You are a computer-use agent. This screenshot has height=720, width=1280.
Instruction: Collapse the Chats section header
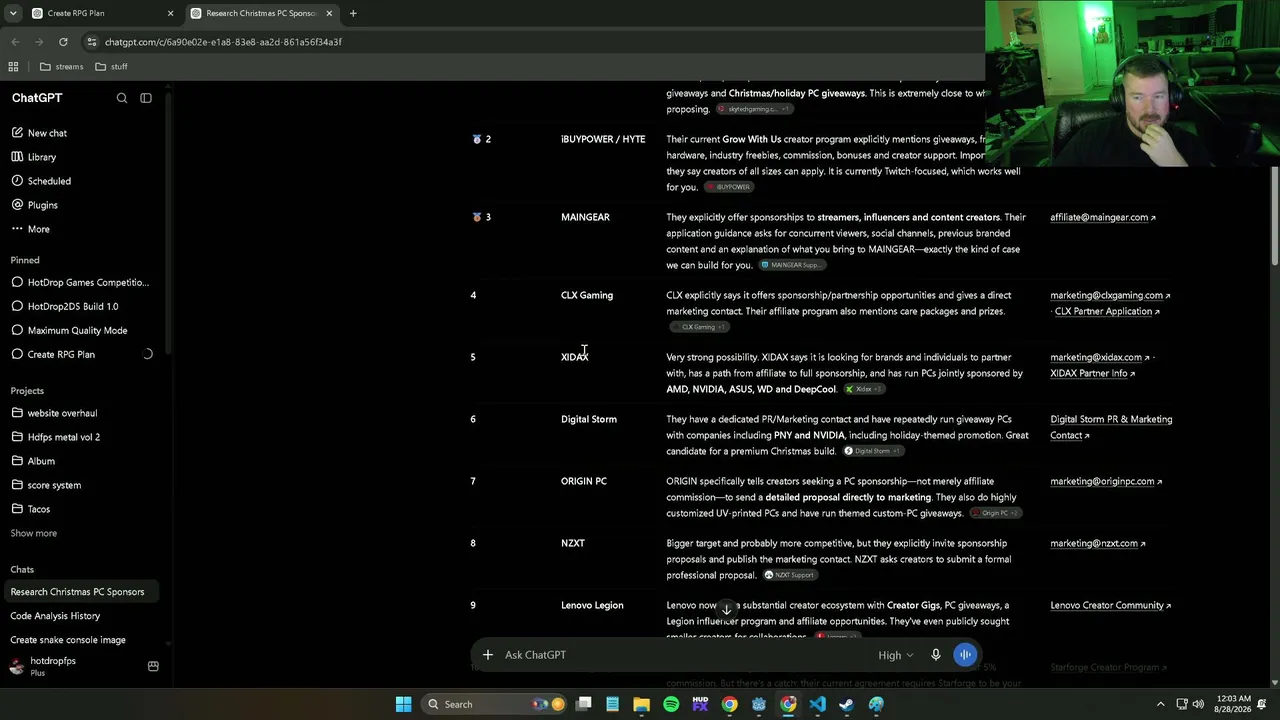click(x=22, y=570)
